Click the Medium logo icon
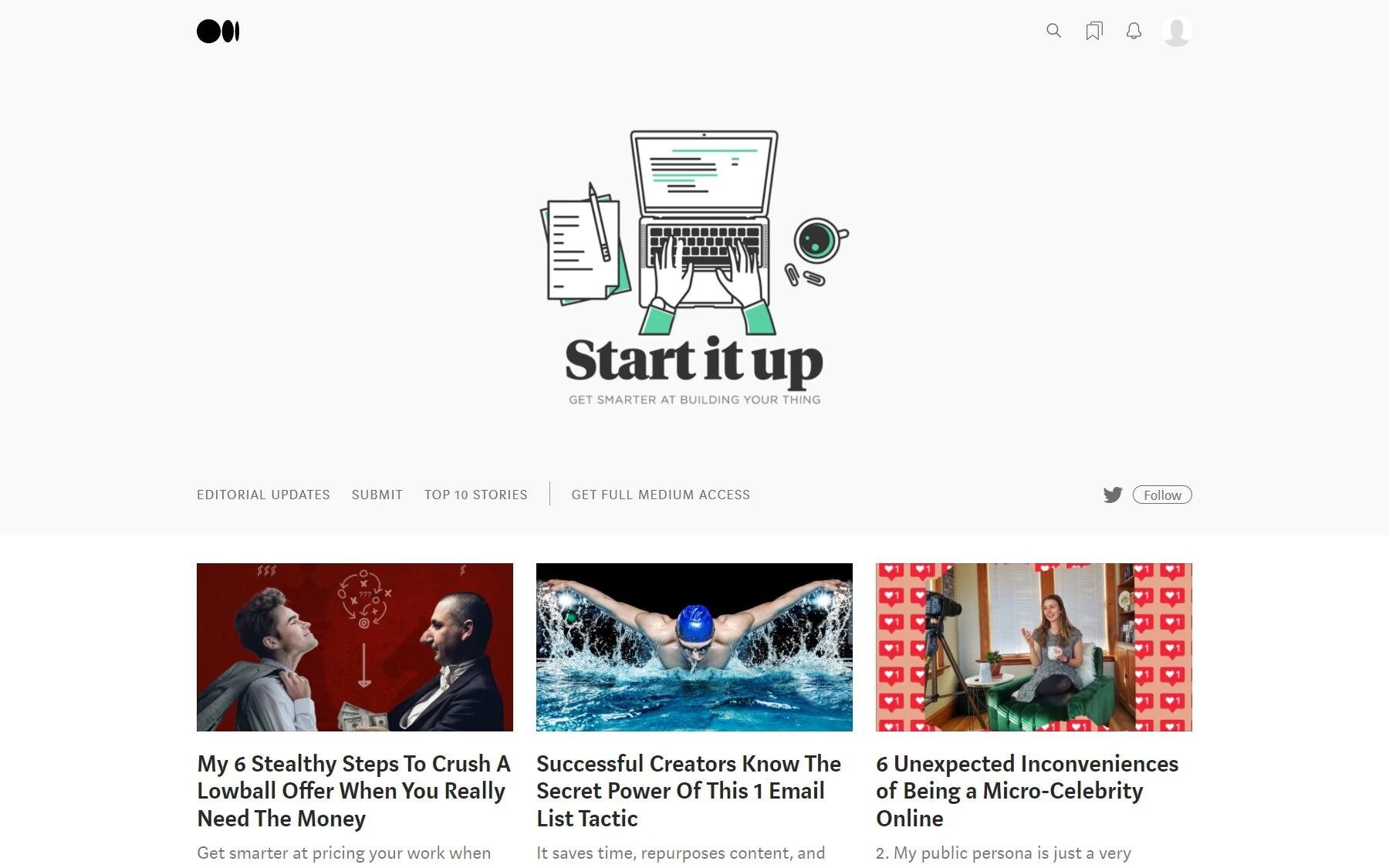1389x868 pixels. (218, 32)
